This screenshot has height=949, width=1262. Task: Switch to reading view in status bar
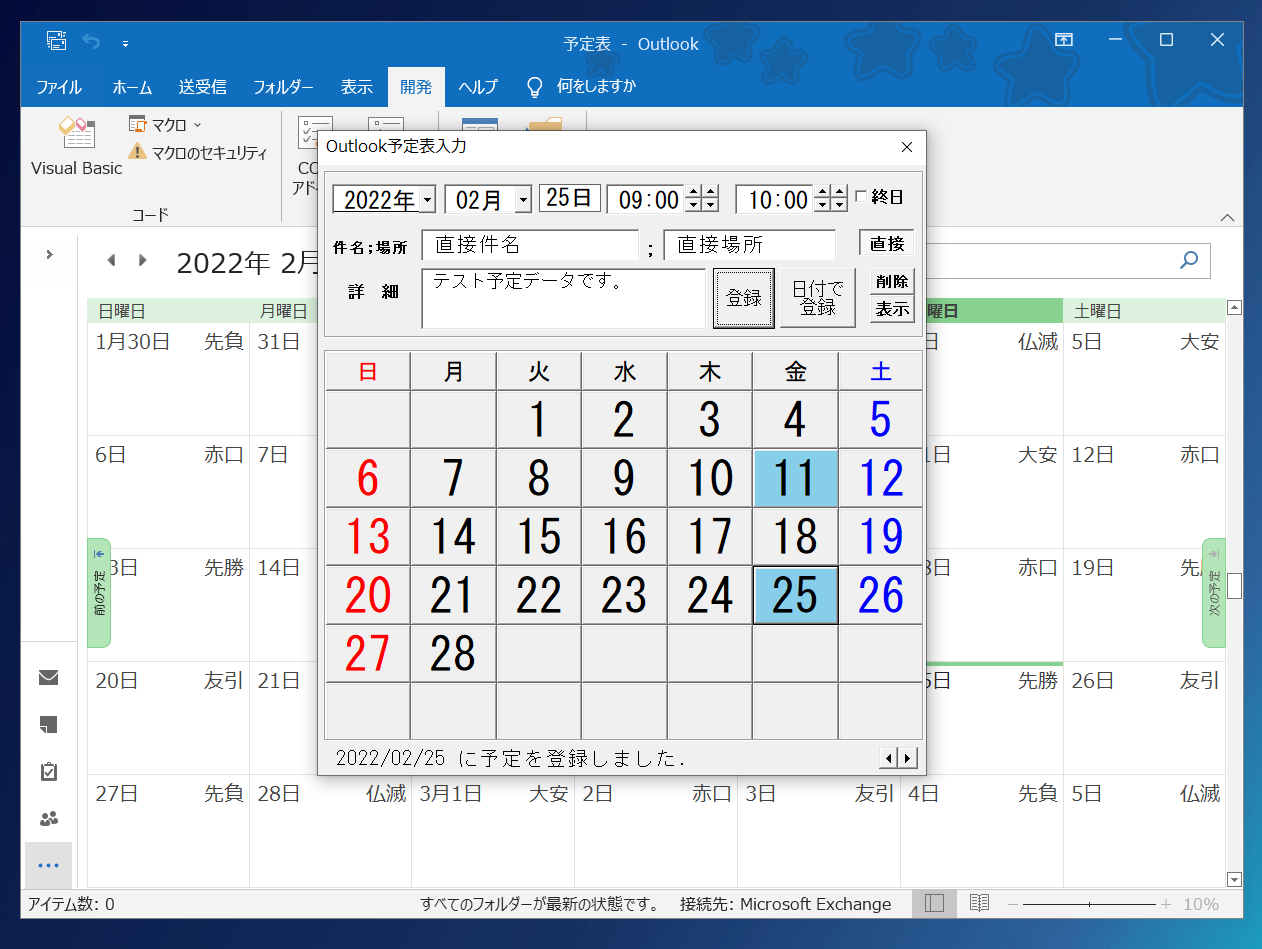pyautogui.click(x=980, y=904)
